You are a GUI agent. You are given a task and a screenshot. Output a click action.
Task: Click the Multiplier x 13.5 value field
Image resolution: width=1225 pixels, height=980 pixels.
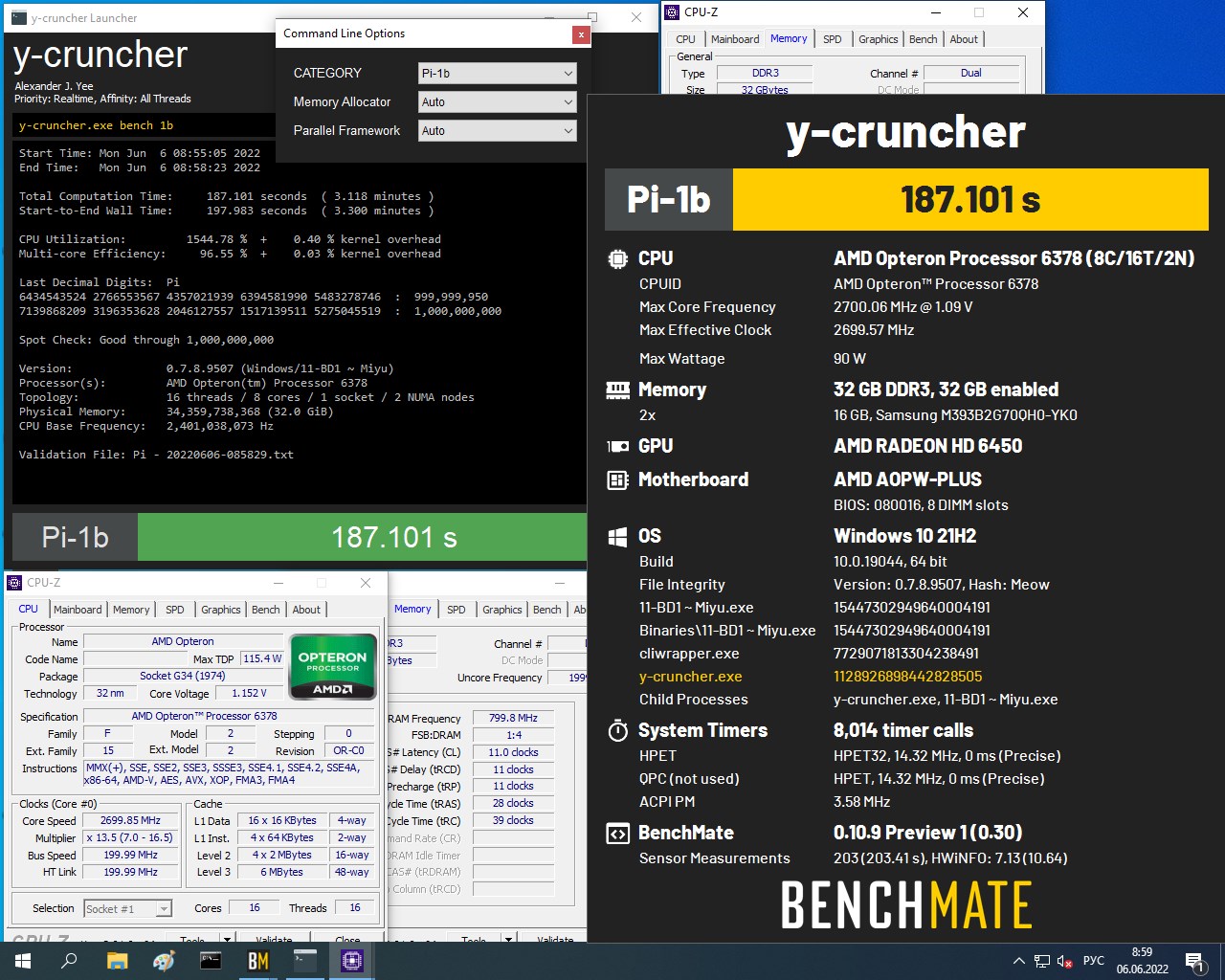pos(130,838)
